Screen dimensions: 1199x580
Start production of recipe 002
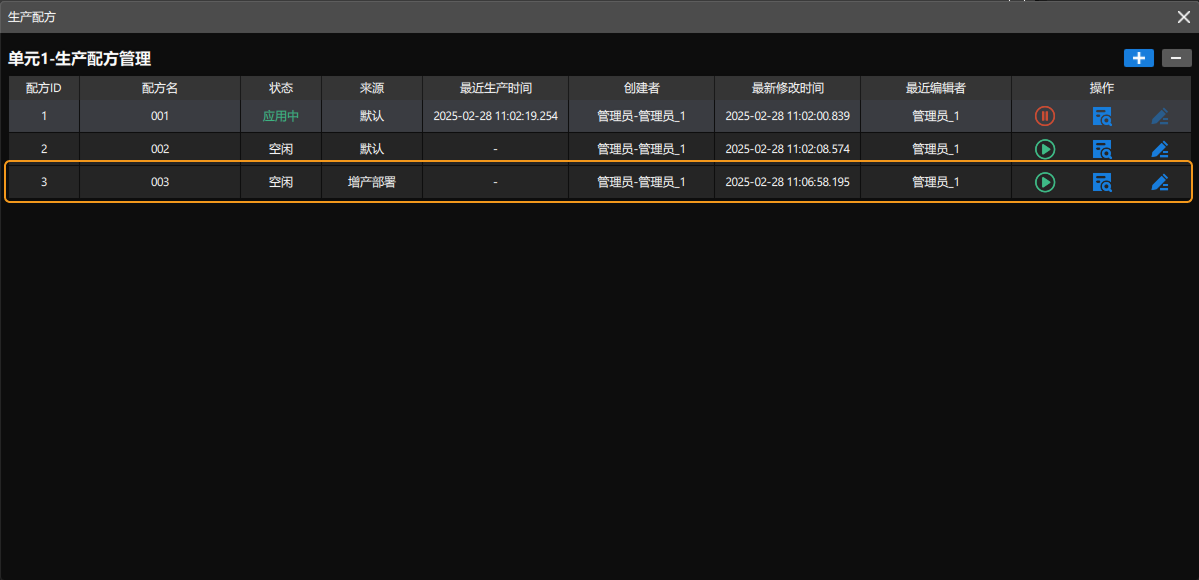(x=1044, y=148)
